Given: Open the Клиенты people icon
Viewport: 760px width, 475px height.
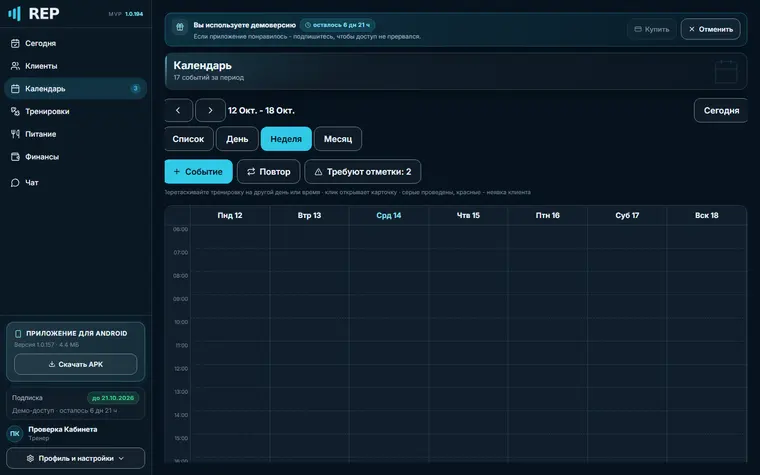Looking at the screenshot, I should coord(15,66).
